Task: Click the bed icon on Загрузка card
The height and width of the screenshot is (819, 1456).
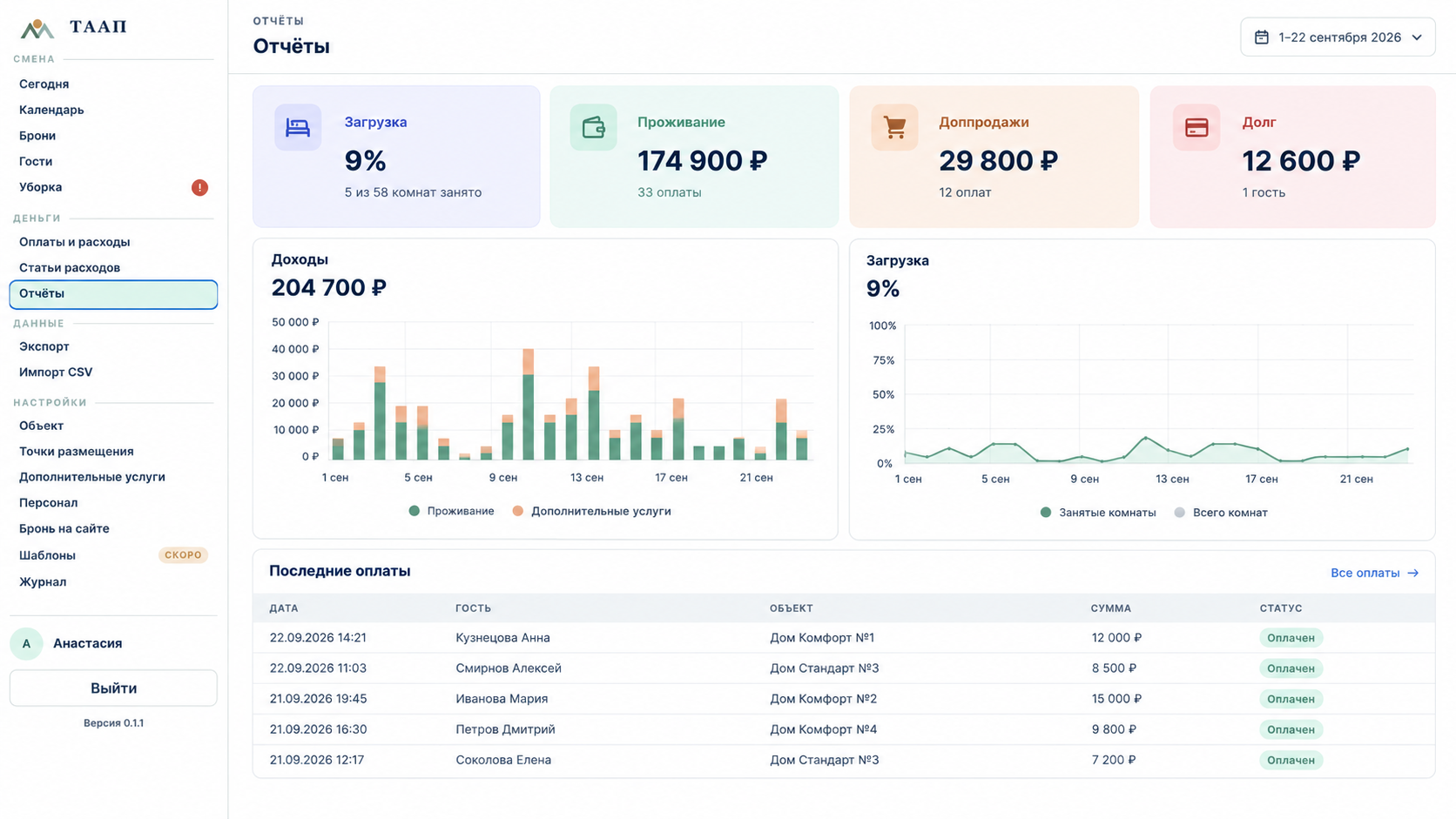Action: [x=298, y=127]
